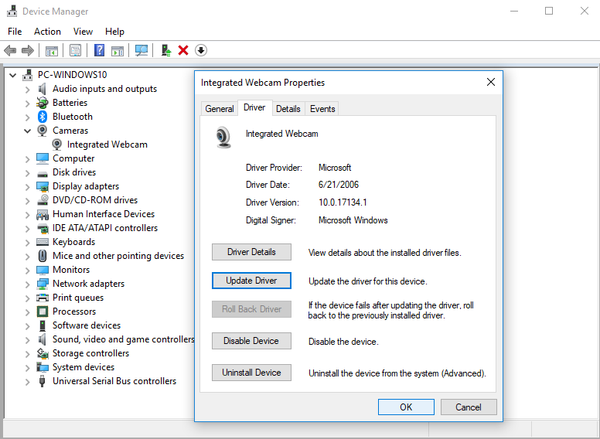This screenshot has width=600, height=439.
Task: Expand Universal Serial Bus controllers
Action: click(28, 381)
